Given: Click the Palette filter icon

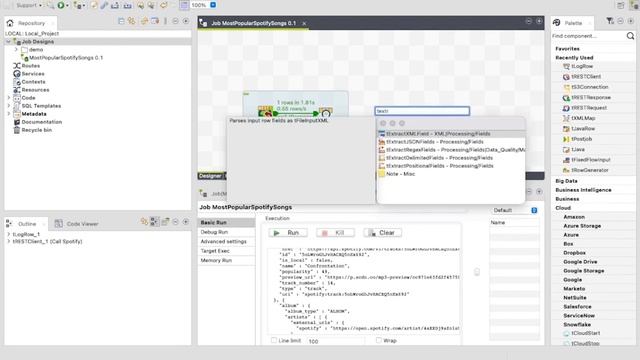Looking at the screenshot, I should pos(610,21).
